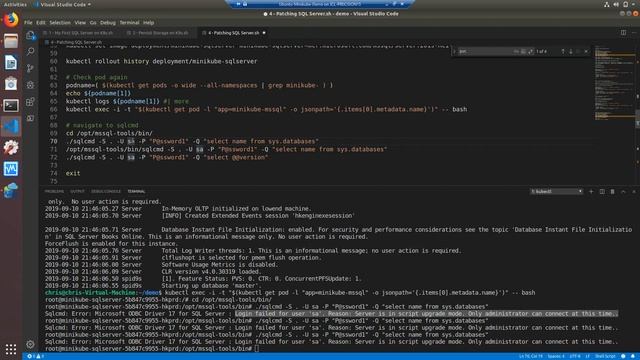Open system tray volume and power menu
This screenshot has height=360, width=640.
(621, 4)
